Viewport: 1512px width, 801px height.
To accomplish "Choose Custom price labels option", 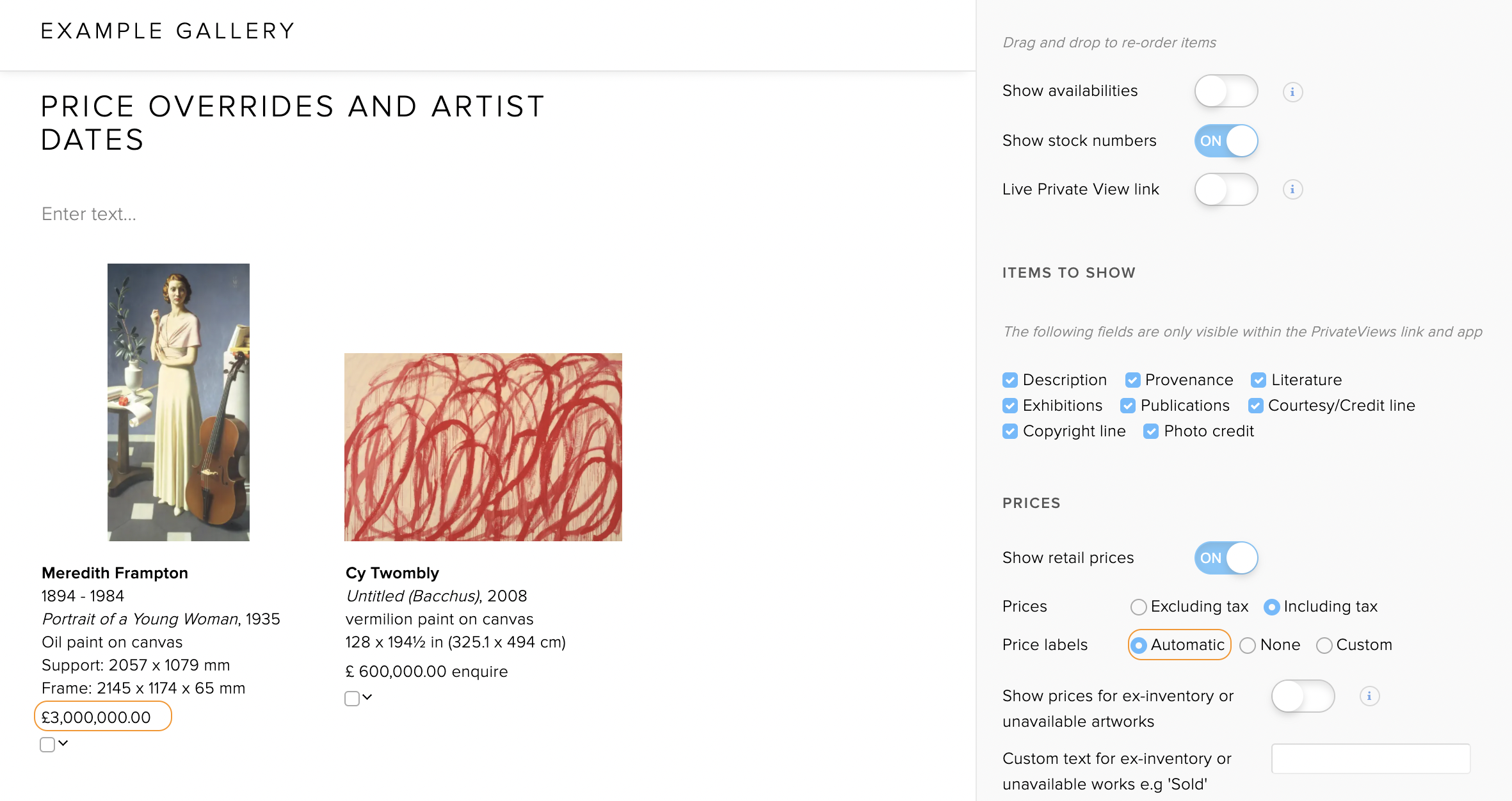I will pos(1324,645).
